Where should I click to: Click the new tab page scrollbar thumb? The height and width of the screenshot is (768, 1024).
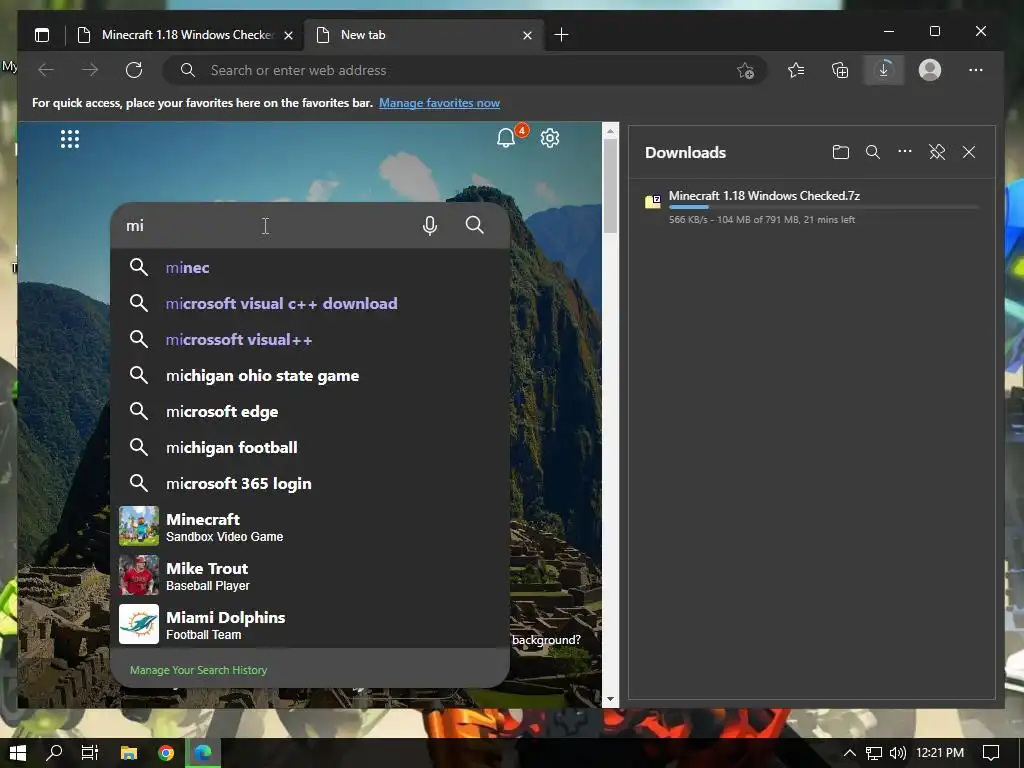point(610,186)
